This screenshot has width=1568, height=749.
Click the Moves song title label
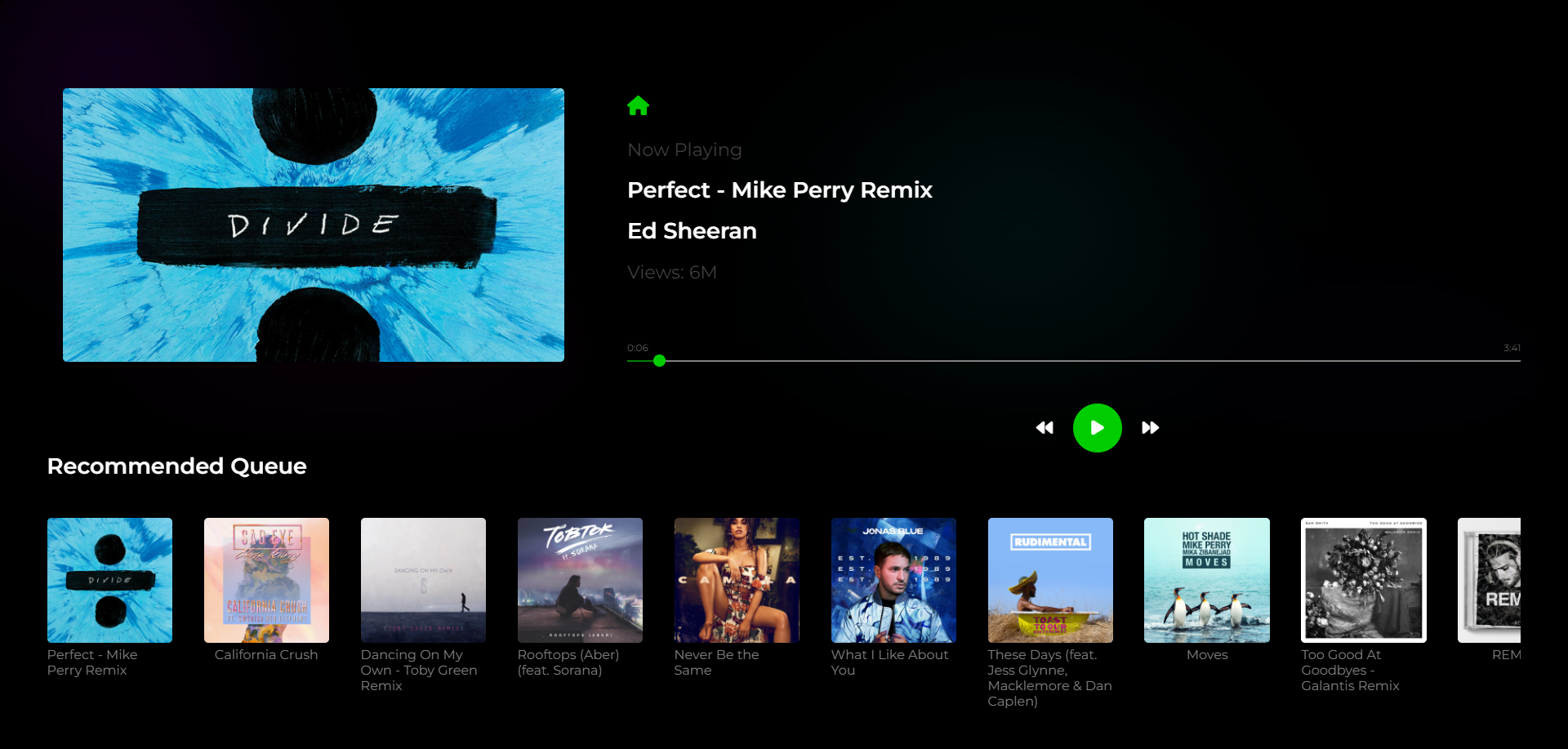coord(1207,654)
